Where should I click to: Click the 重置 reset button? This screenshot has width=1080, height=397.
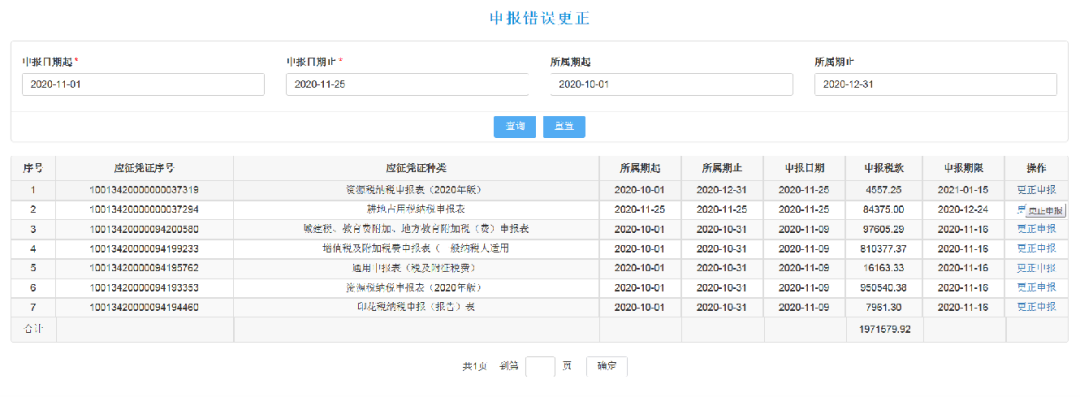pyautogui.click(x=564, y=127)
